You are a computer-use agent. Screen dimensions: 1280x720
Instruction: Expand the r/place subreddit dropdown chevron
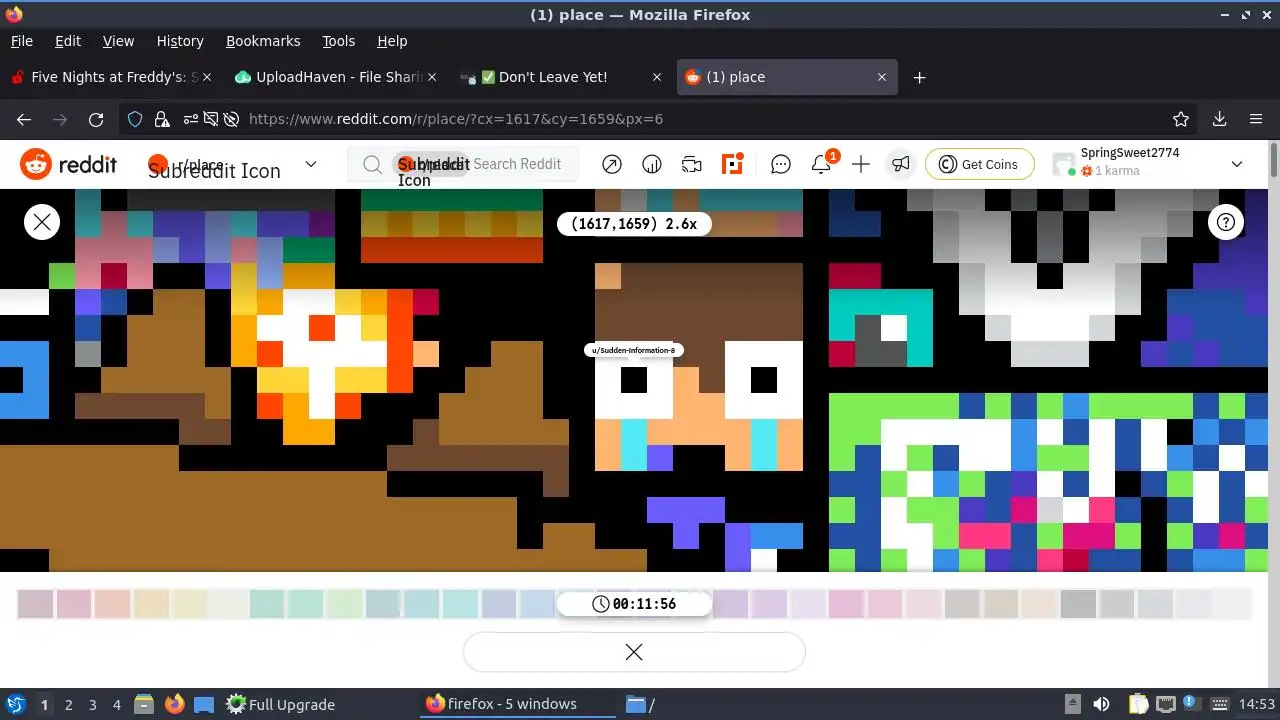pyautogui.click(x=310, y=164)
